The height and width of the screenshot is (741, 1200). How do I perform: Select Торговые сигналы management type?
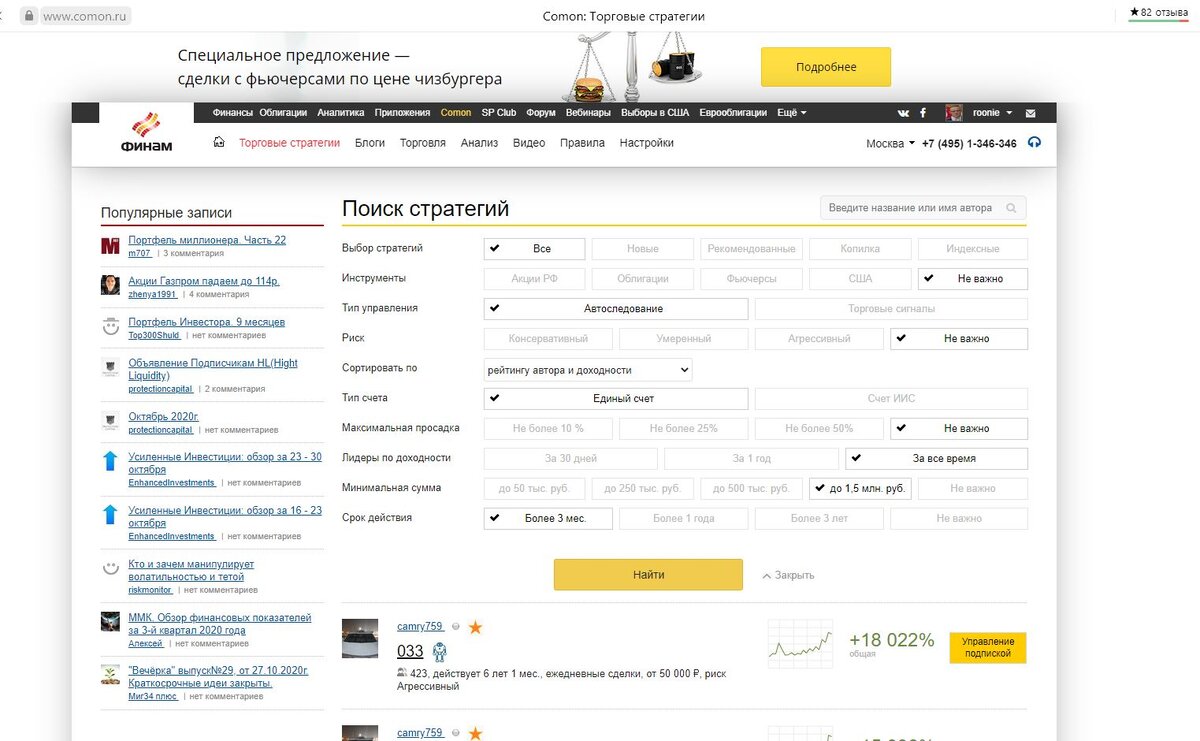click(x=891, y=309)
